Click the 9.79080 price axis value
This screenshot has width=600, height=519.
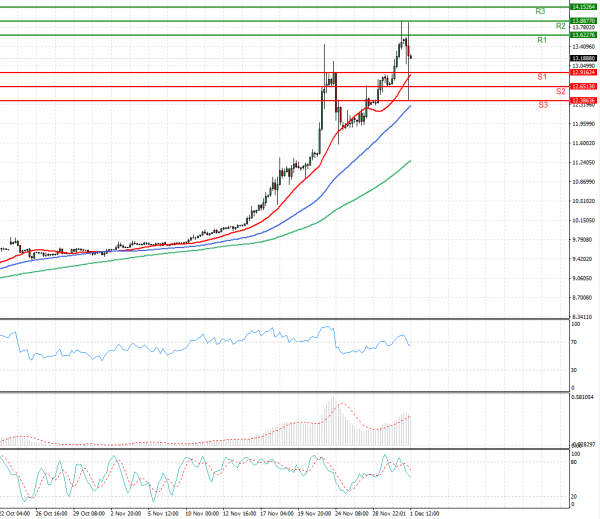[x=582, y=240]
